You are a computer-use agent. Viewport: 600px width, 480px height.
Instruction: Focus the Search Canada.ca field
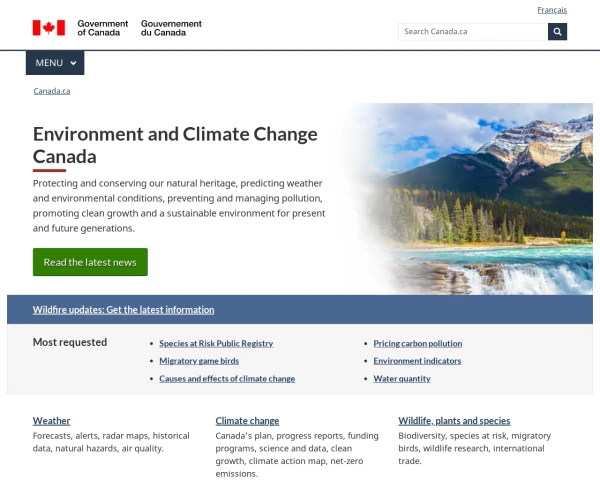pos(473,31)
